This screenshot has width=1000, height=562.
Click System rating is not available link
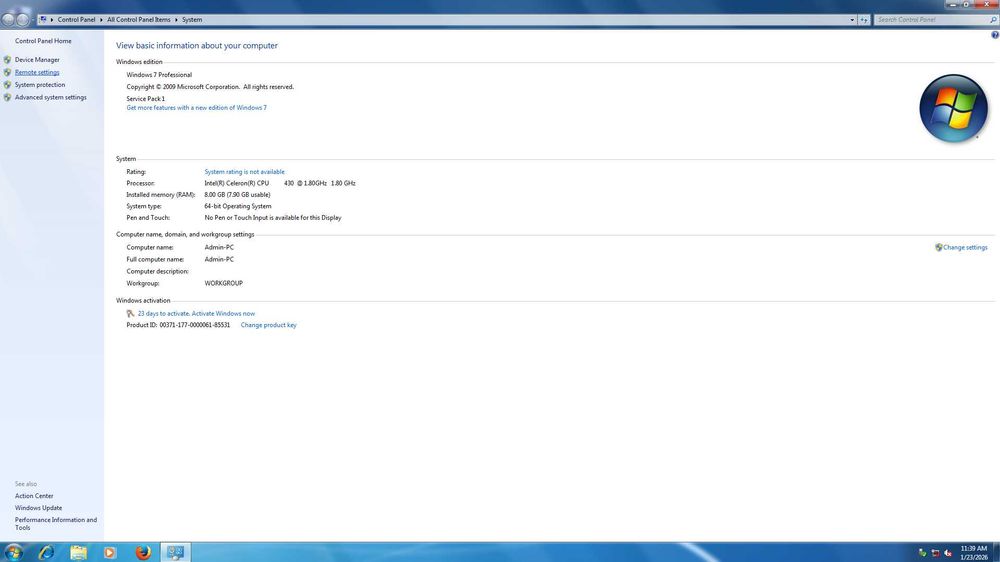coord(244,172)
